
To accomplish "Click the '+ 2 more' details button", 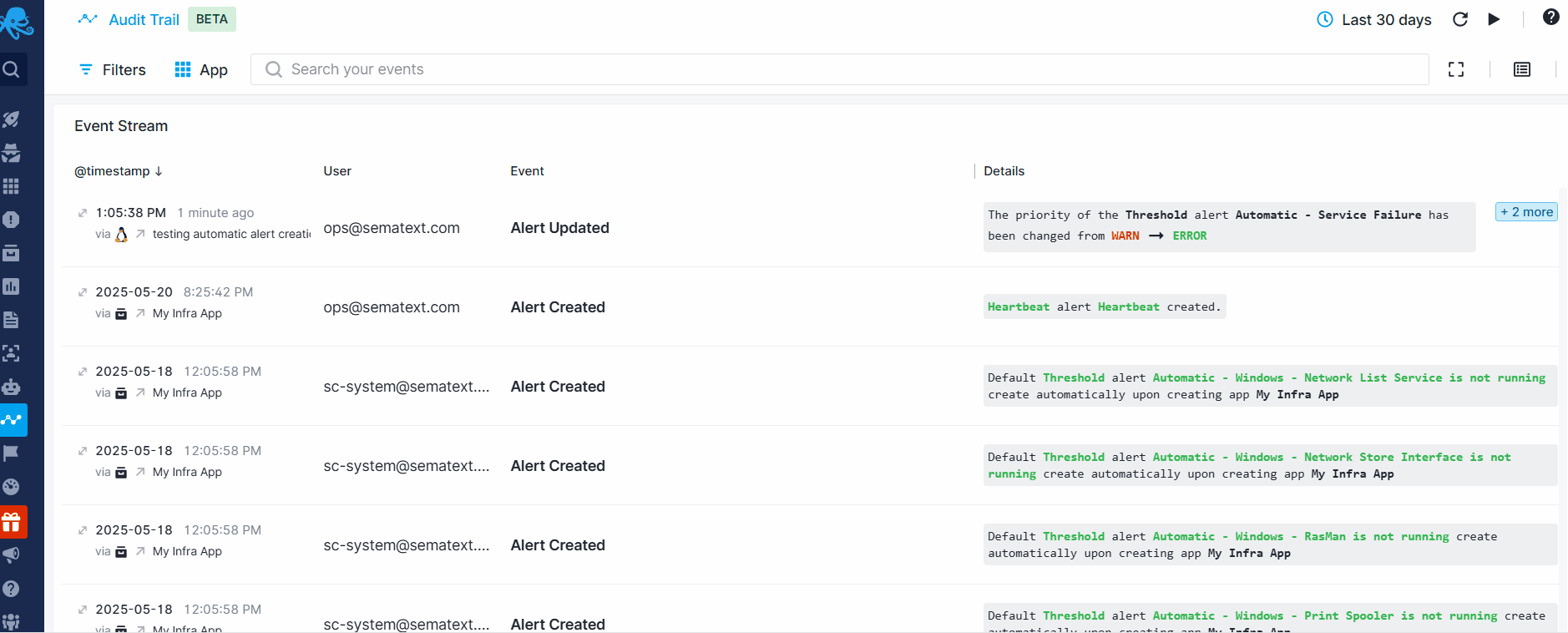I will pos(1526,212).
